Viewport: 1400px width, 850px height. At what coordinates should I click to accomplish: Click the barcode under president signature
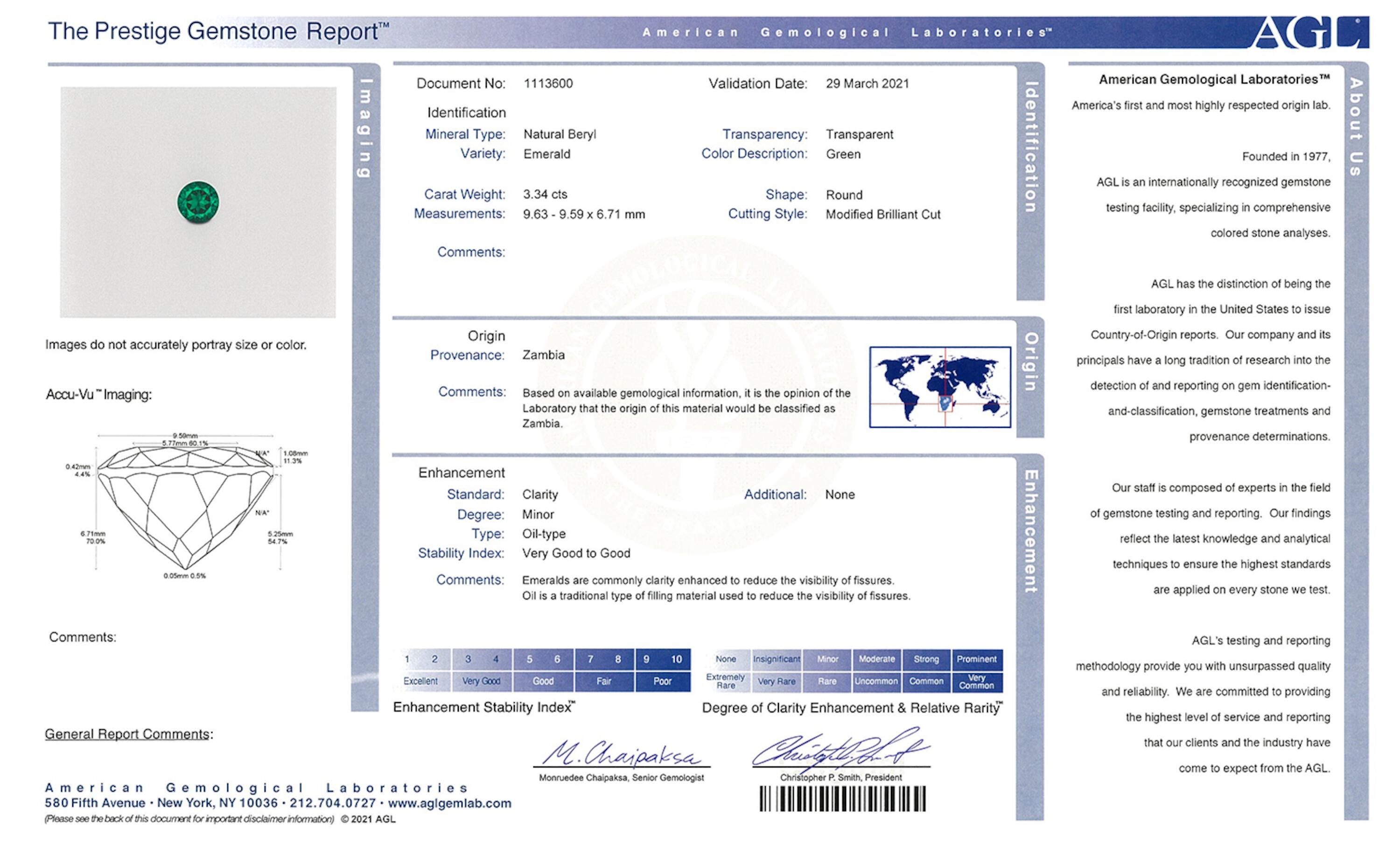(x=842, y=799)
